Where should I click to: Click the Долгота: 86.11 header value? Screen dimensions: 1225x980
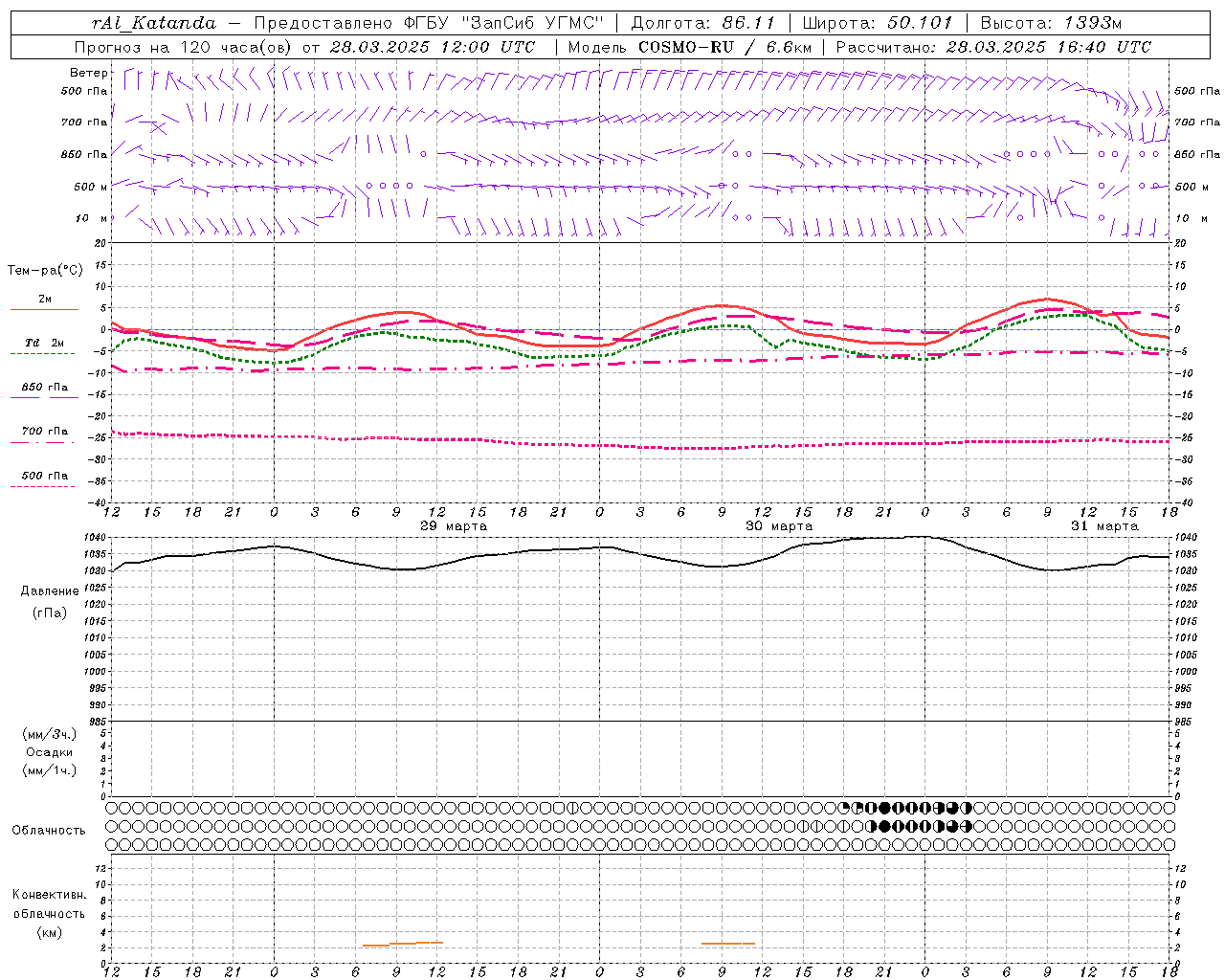702,23
